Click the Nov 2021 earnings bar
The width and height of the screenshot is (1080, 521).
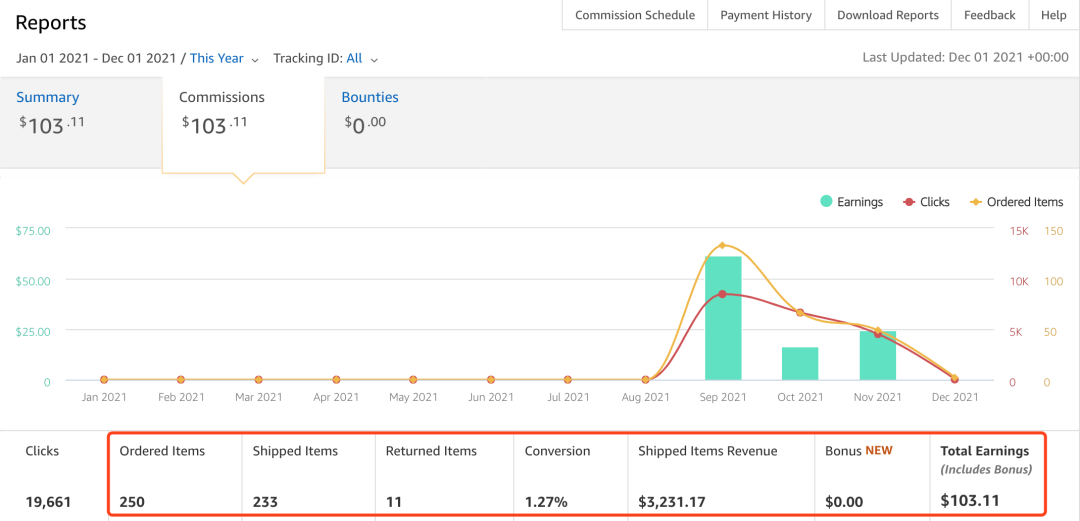pyautogui.click(x=878, y=356)
